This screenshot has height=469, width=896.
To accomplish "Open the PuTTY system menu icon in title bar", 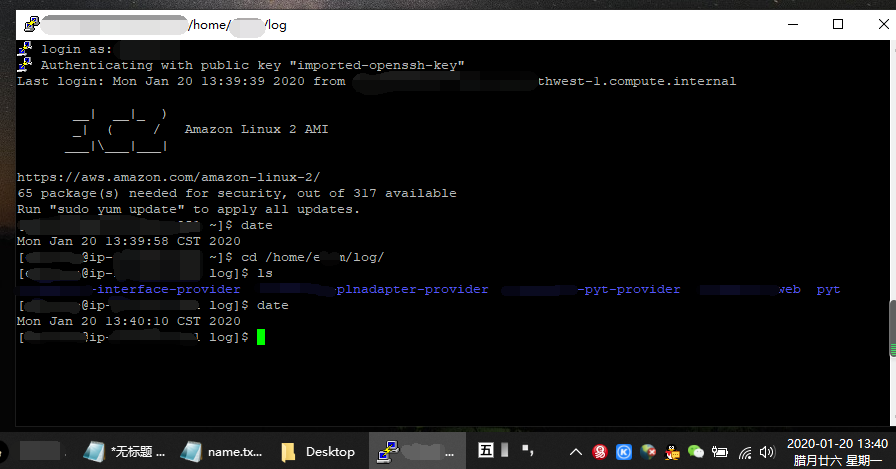I will 31,25.
